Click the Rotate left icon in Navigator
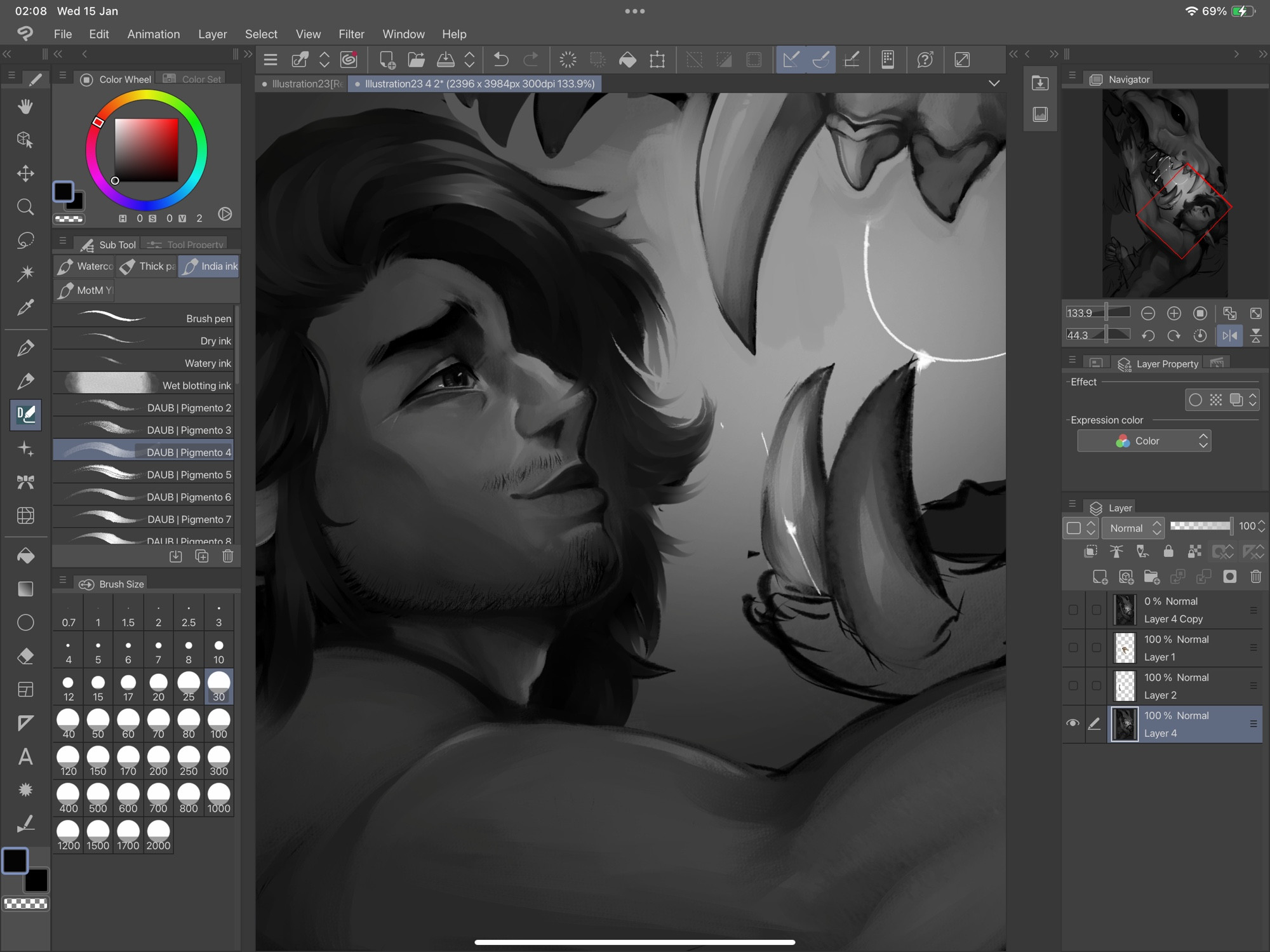This screenshot has width=1270, height=952. click(x=1147, y=335)
